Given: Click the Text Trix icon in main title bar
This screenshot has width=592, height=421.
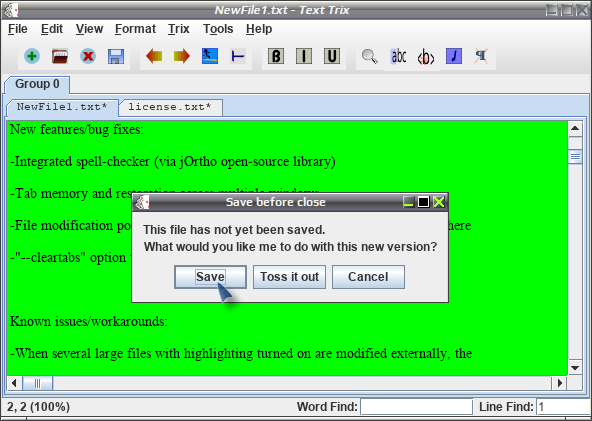Looking at the screenshot, I should click(x=11, y=10).
